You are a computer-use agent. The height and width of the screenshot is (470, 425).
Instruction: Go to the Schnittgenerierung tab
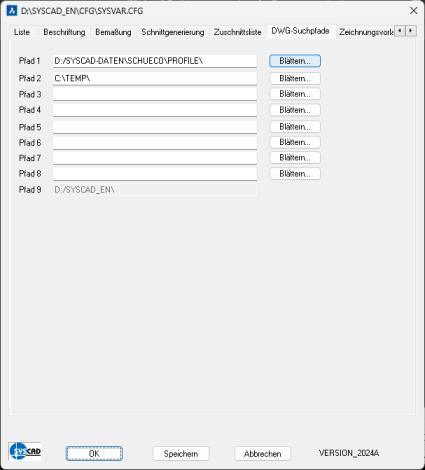pyautogui.click(x=173, y=32)
